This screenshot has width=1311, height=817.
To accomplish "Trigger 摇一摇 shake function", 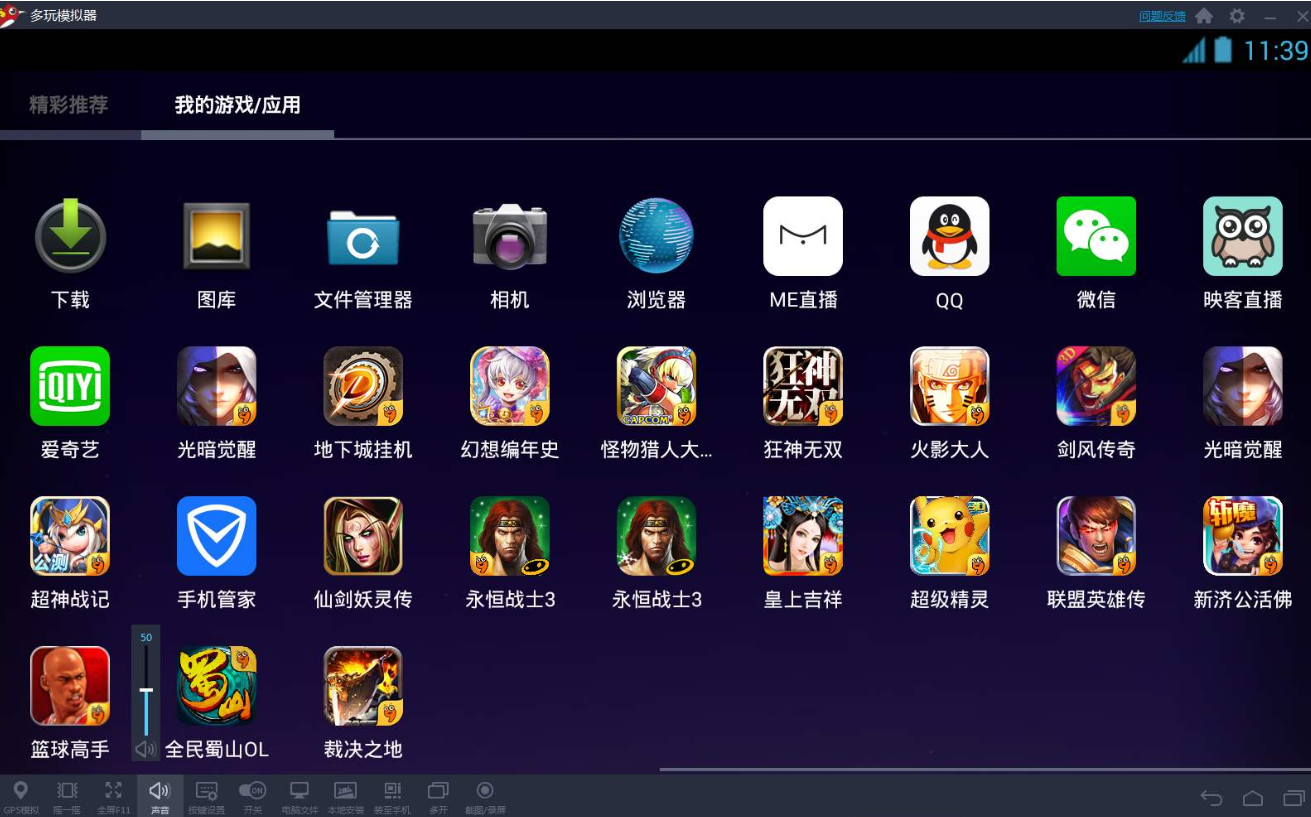I will (x=67, y=797).
